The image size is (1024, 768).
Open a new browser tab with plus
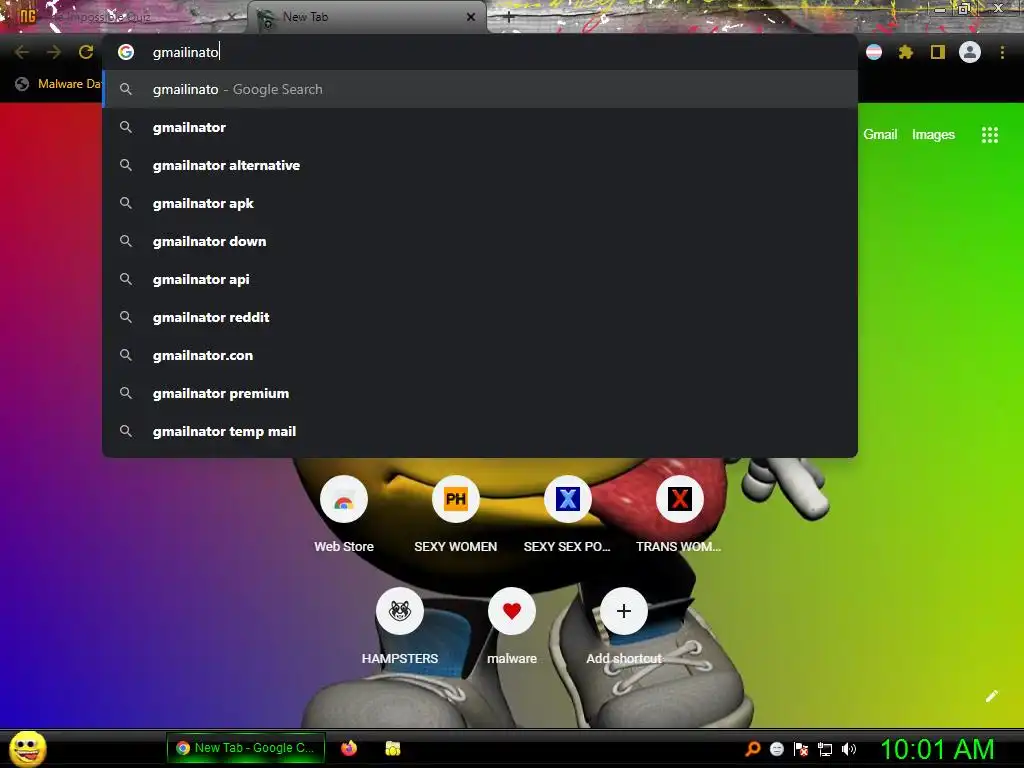coord(509,17)
